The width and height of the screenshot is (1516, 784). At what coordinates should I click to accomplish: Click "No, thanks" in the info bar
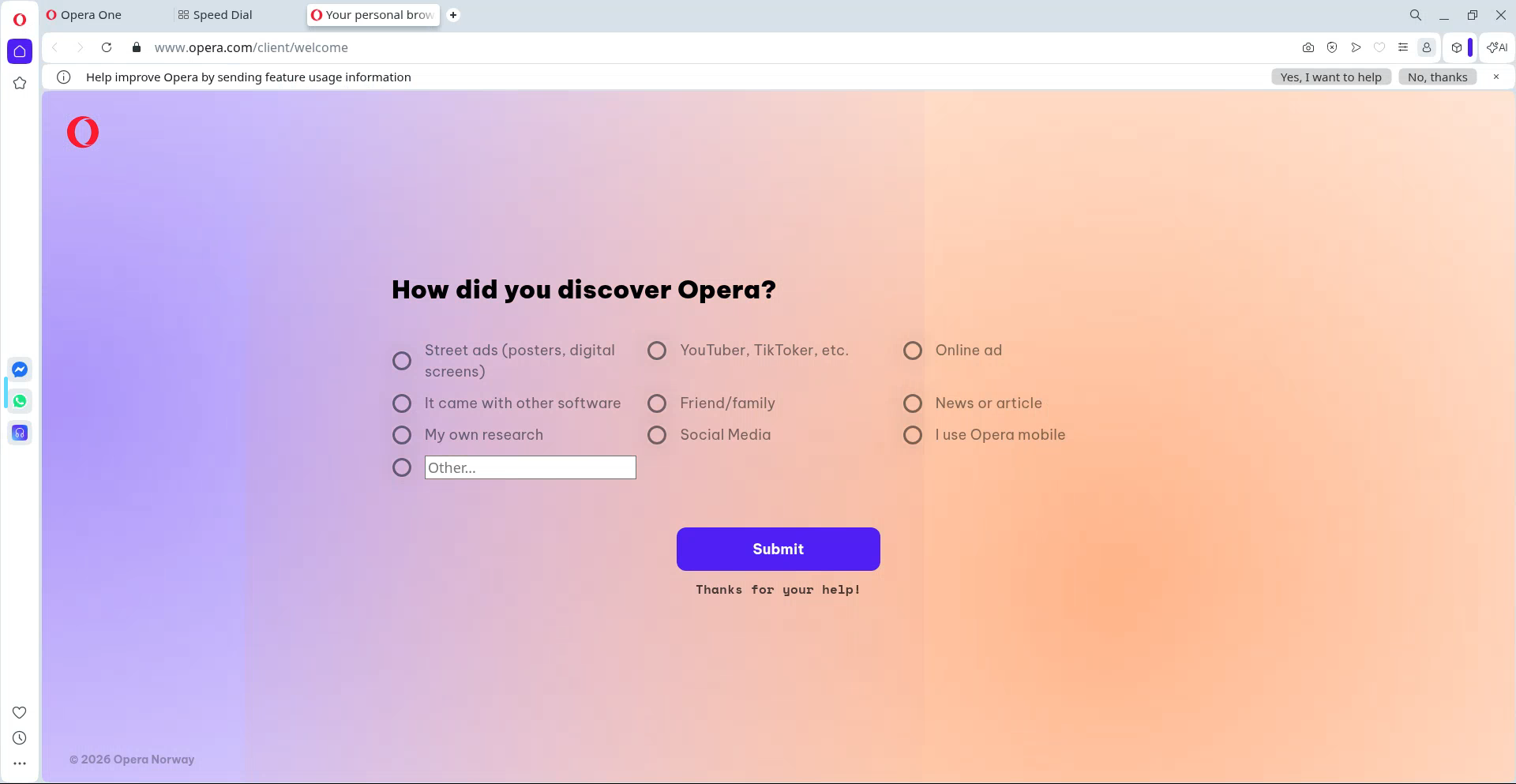point(1437,77)
